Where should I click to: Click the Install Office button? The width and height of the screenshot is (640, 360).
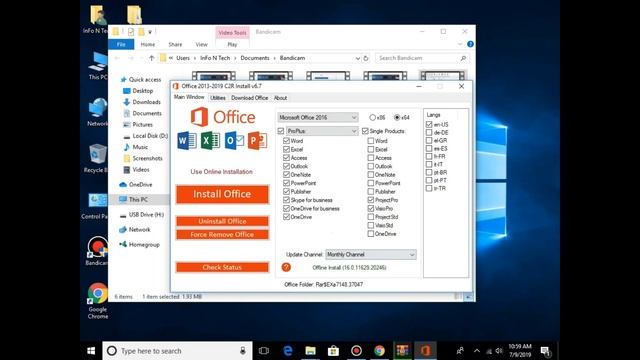point(222,194)
